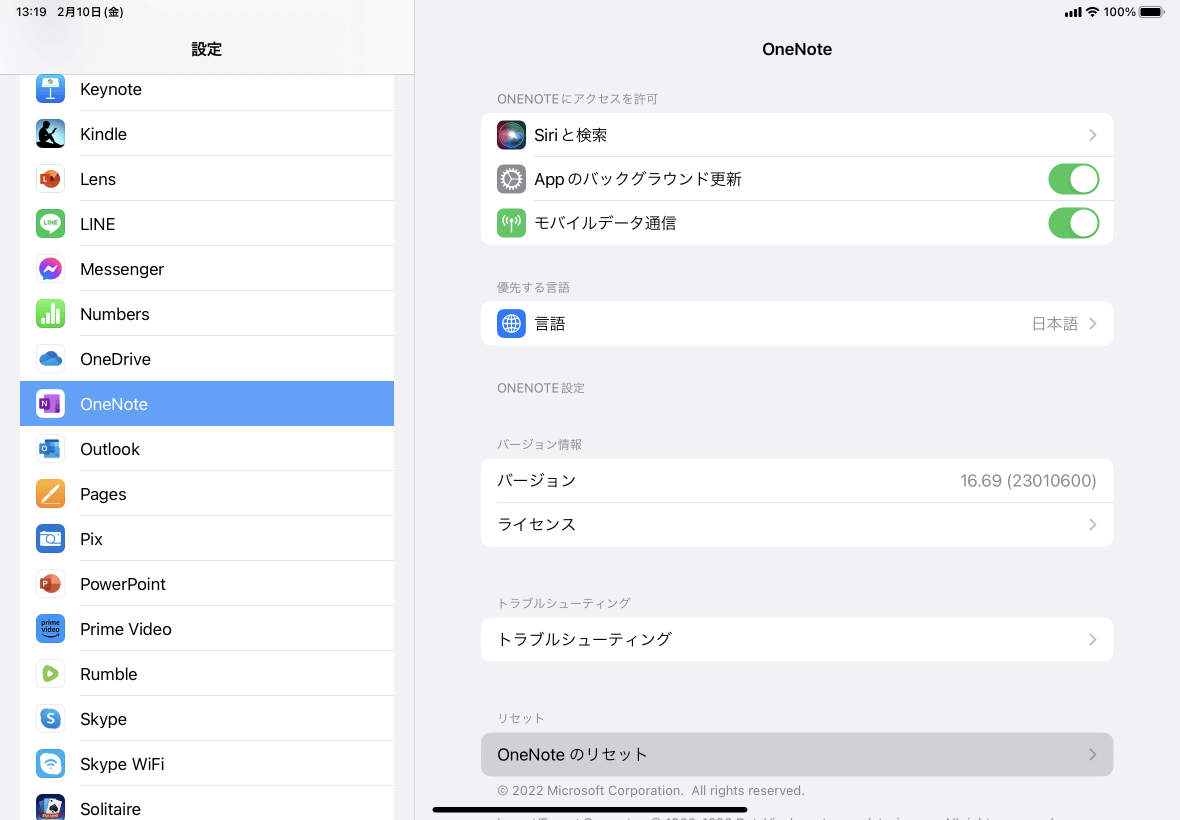Image resolution: width=1180 pixels, height=820 pixels.
Task: Tap the 日本語 language value
Action: (1054, 323)
